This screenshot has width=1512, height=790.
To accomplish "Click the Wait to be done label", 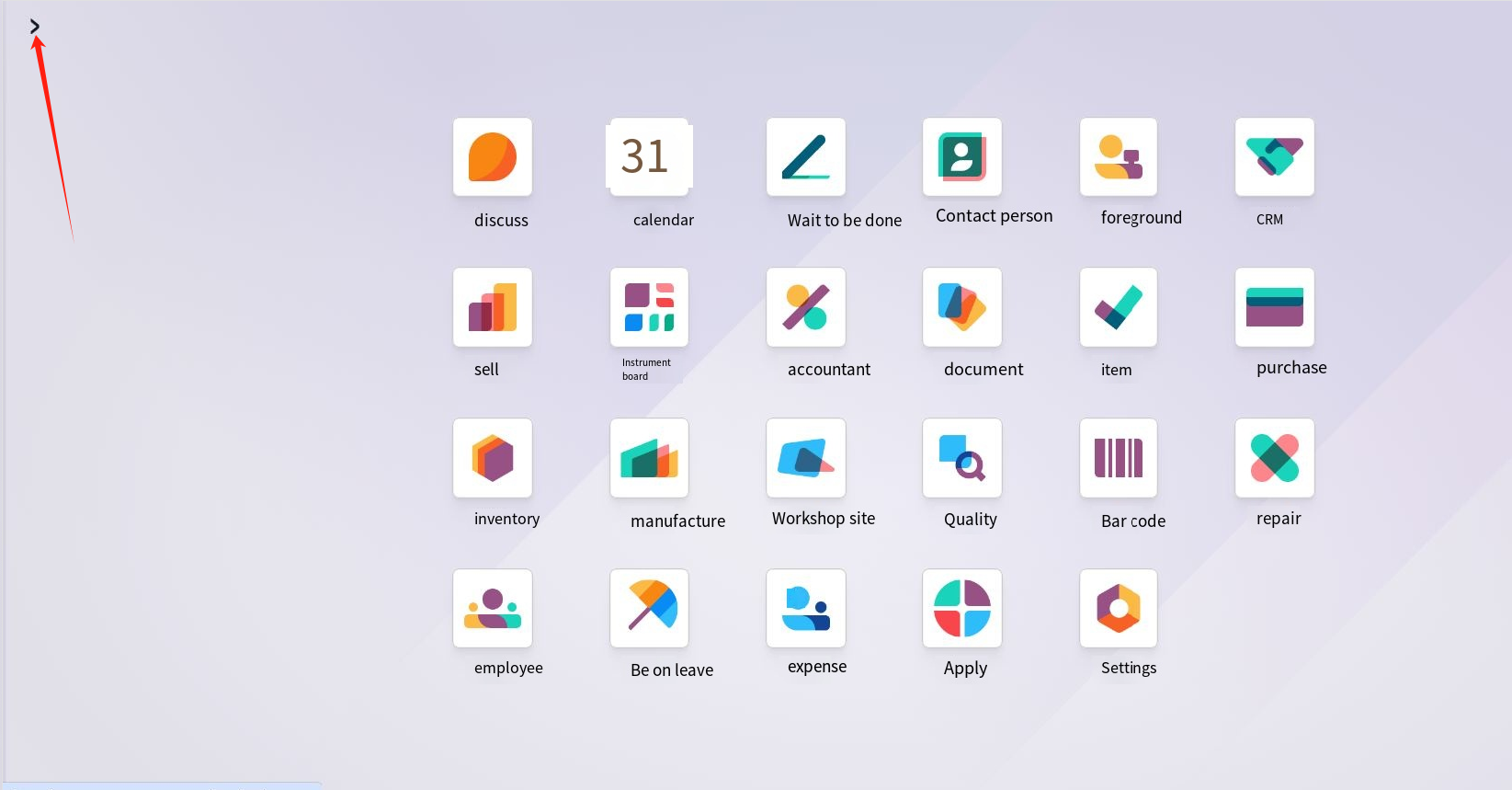I will (x=845, y=220).
